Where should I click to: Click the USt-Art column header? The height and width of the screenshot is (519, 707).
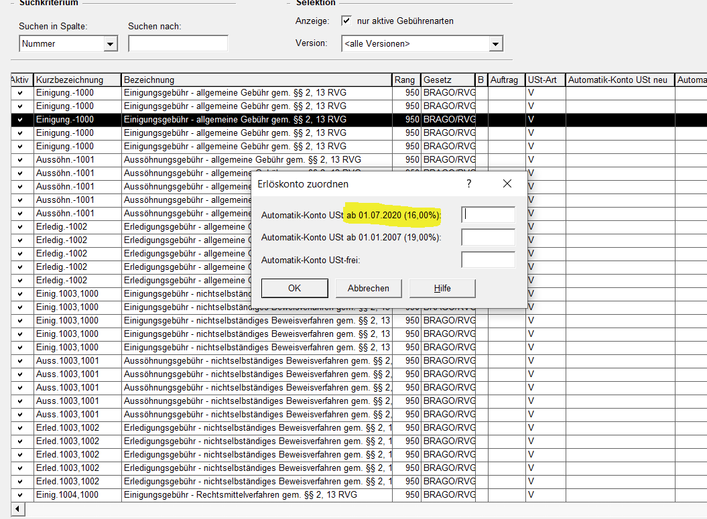pos(545,80)
